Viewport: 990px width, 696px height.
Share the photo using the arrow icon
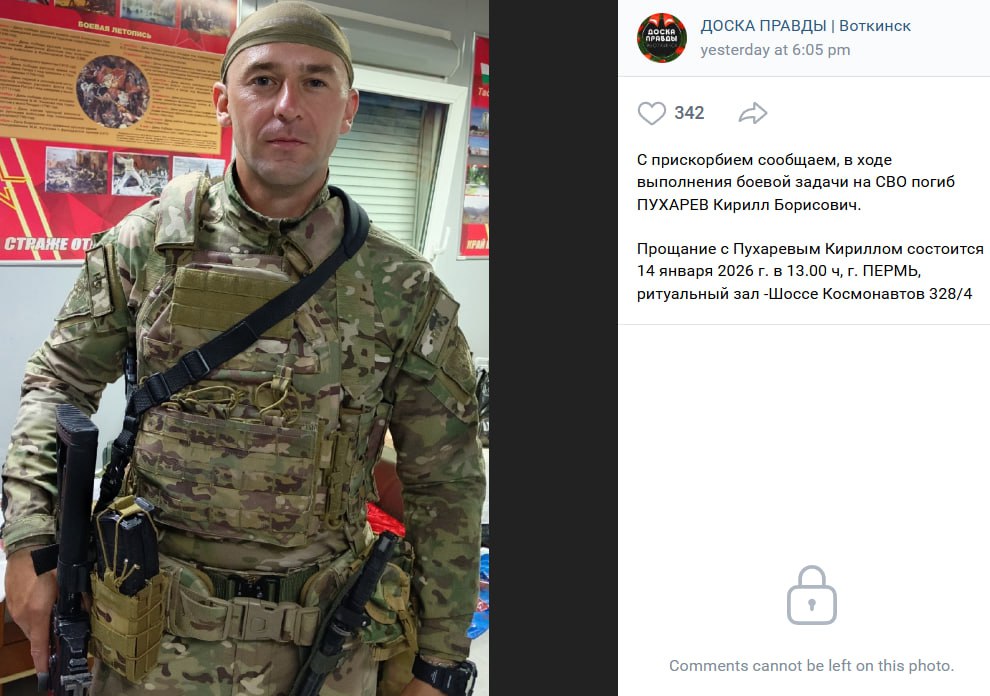tap(753, 113)
